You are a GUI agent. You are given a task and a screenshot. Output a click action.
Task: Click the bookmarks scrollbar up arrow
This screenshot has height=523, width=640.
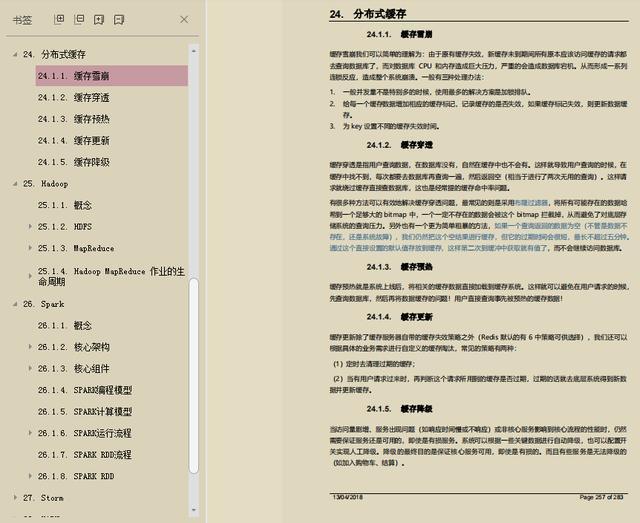[x=194, y=51]
